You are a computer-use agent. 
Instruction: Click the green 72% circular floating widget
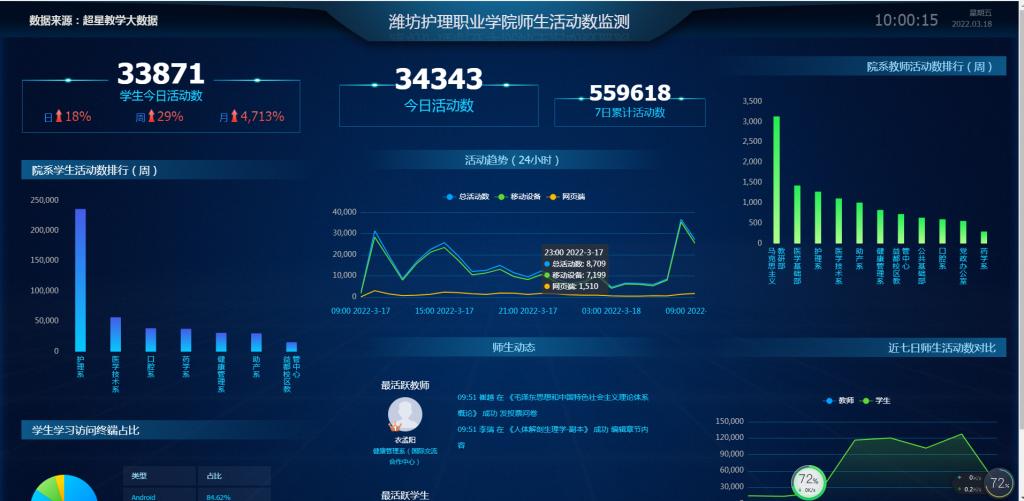(x=808, y=483)
